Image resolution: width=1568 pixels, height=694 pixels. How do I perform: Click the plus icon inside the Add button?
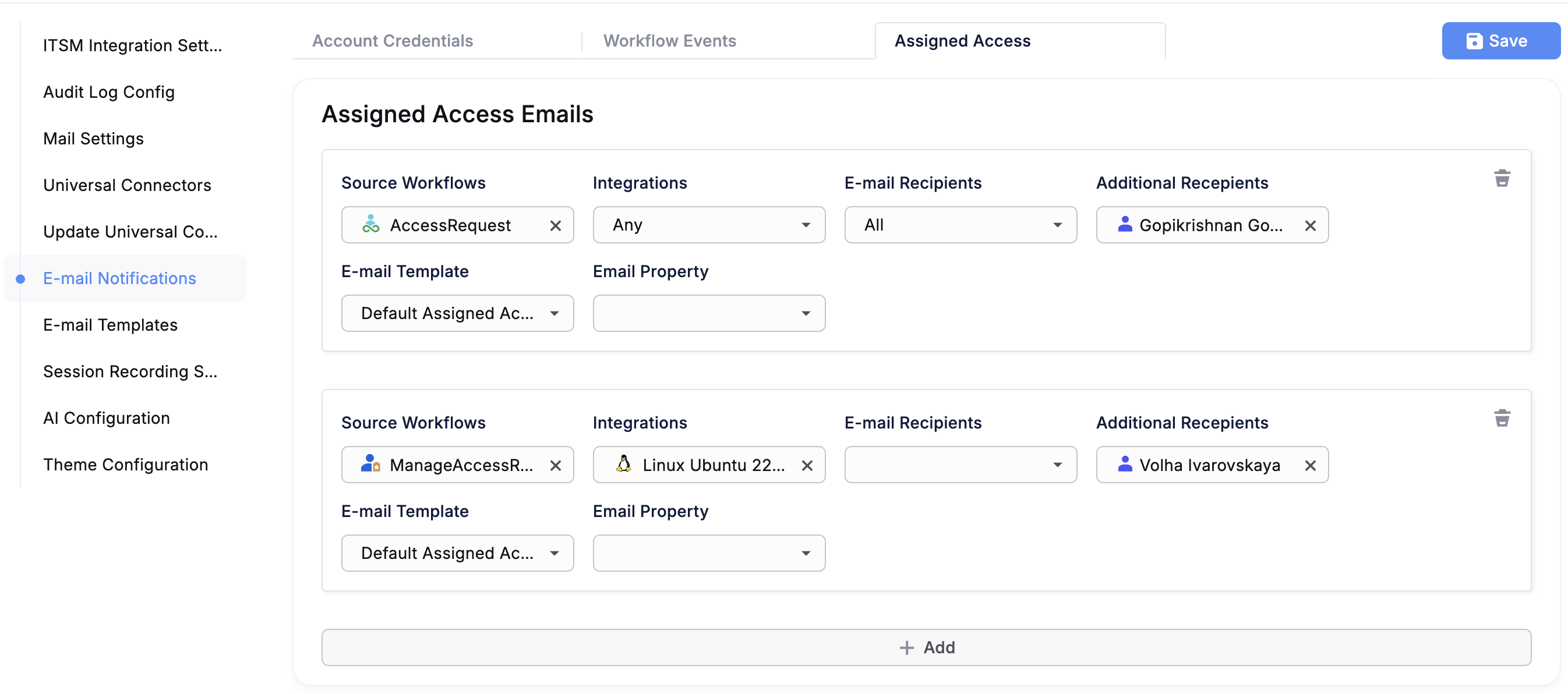pos(906,647)
